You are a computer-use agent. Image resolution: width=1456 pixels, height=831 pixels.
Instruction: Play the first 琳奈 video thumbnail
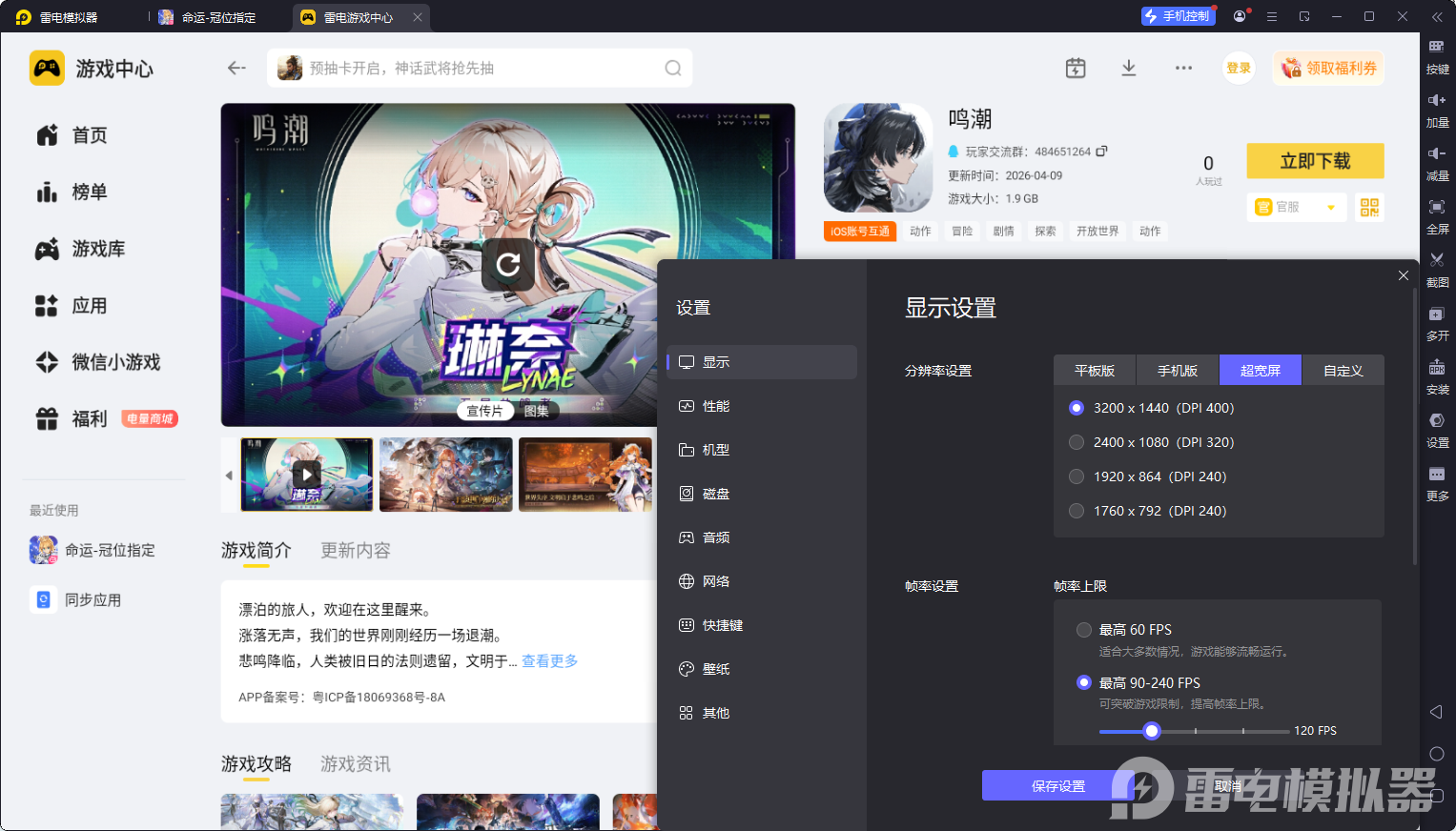click(x=306, y=475)
